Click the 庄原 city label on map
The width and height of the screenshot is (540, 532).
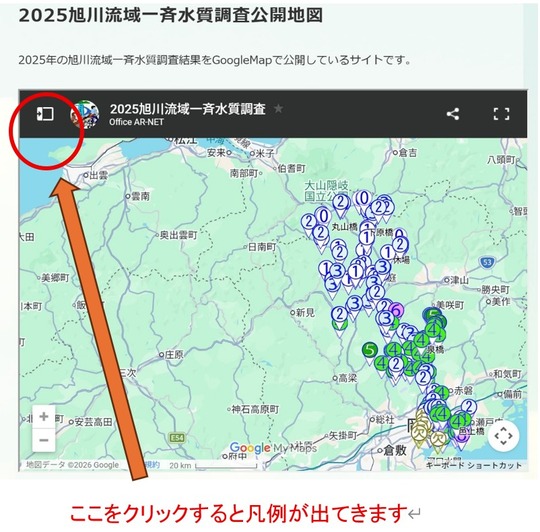coord(172,355)
